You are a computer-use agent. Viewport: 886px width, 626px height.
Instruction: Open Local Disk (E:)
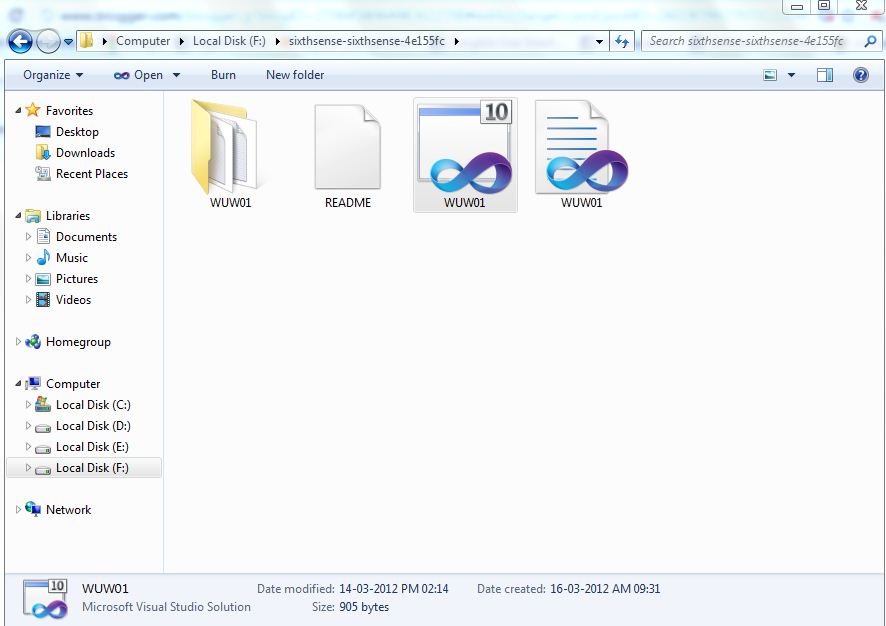(92, 447)
